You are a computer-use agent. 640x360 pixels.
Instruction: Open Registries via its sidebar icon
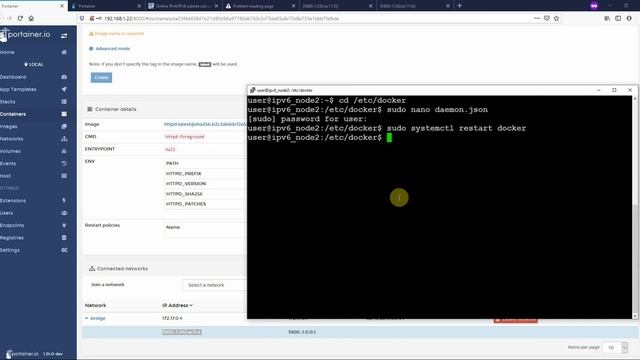click(64, 238)
